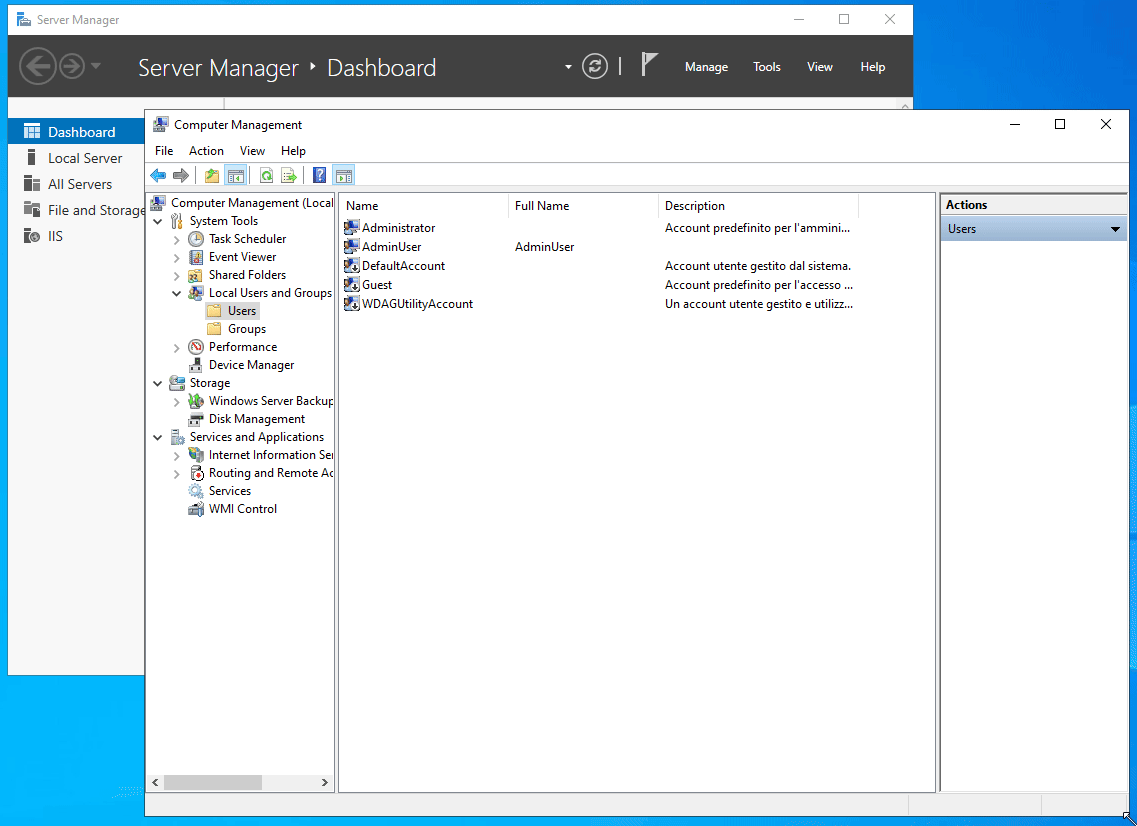Sort by the Full Name column header
1137x826 pixels.
click(x=583, y=206)
